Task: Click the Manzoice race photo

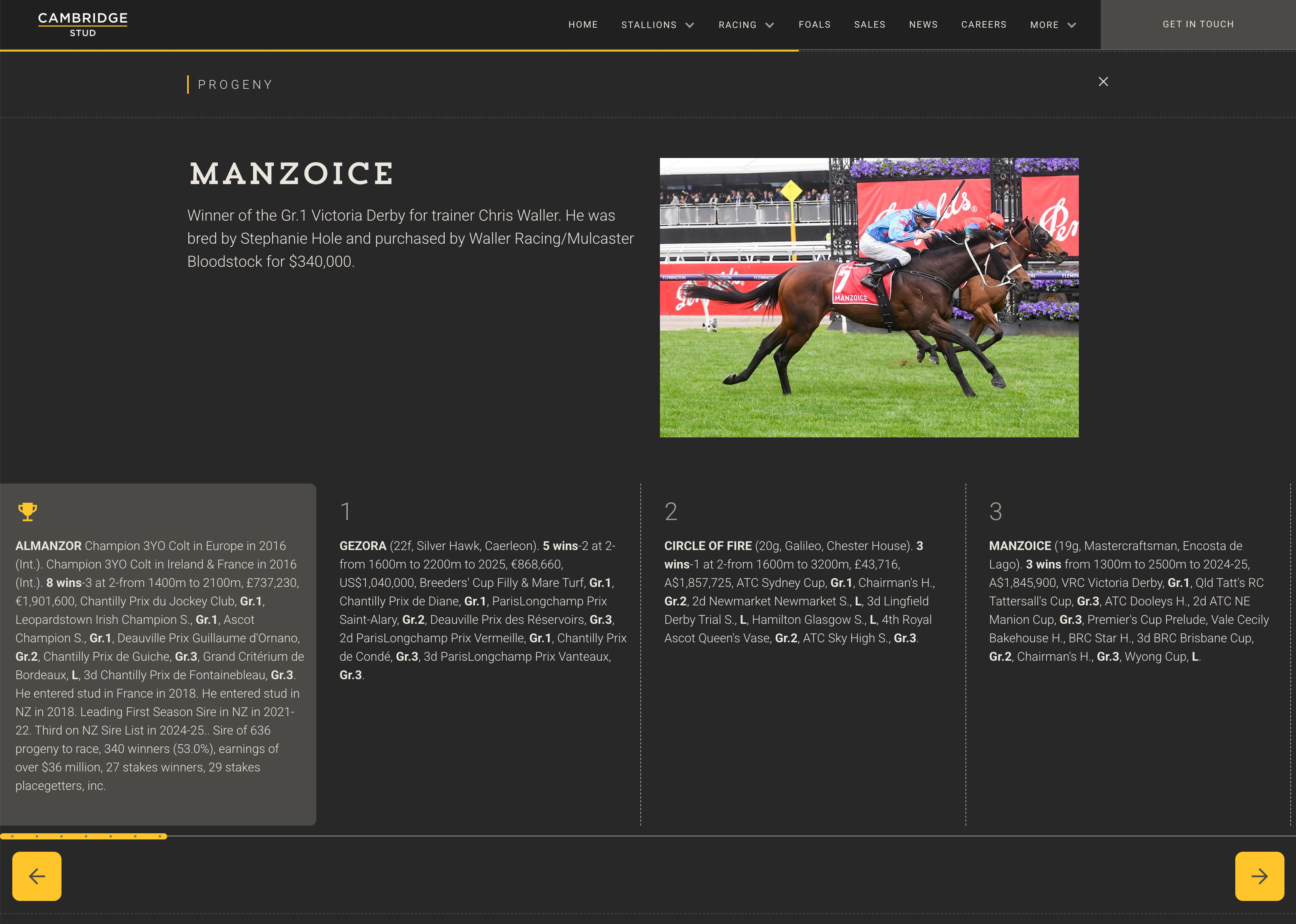Action: (x=868, y=297)
